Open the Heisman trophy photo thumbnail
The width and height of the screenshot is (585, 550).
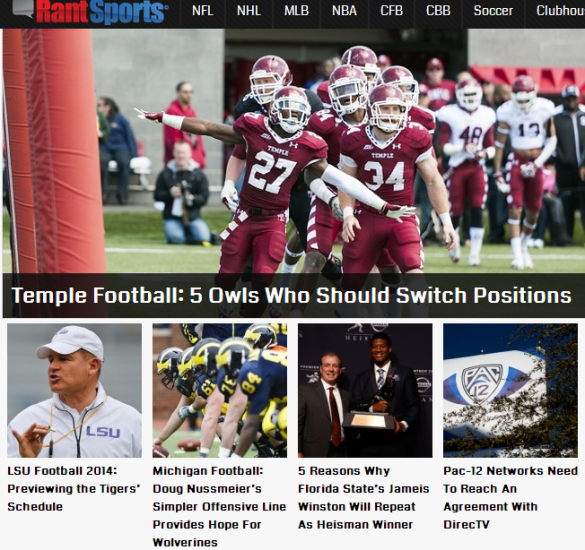(x=365, y=390)
